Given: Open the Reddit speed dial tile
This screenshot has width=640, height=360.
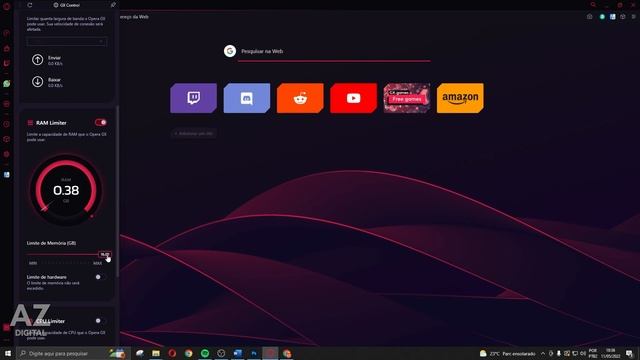Looking at the screenshot, I should tap(300, 98).
